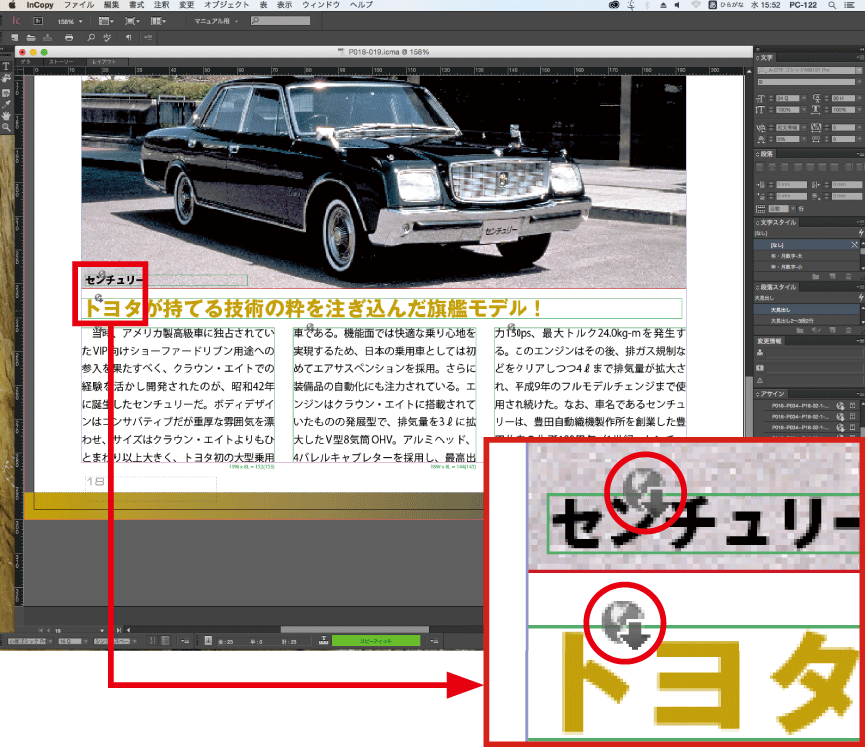865x747 pixels.
Task: Toggle hidden characters pilcrow icon
Action: [x=129, y=38]
